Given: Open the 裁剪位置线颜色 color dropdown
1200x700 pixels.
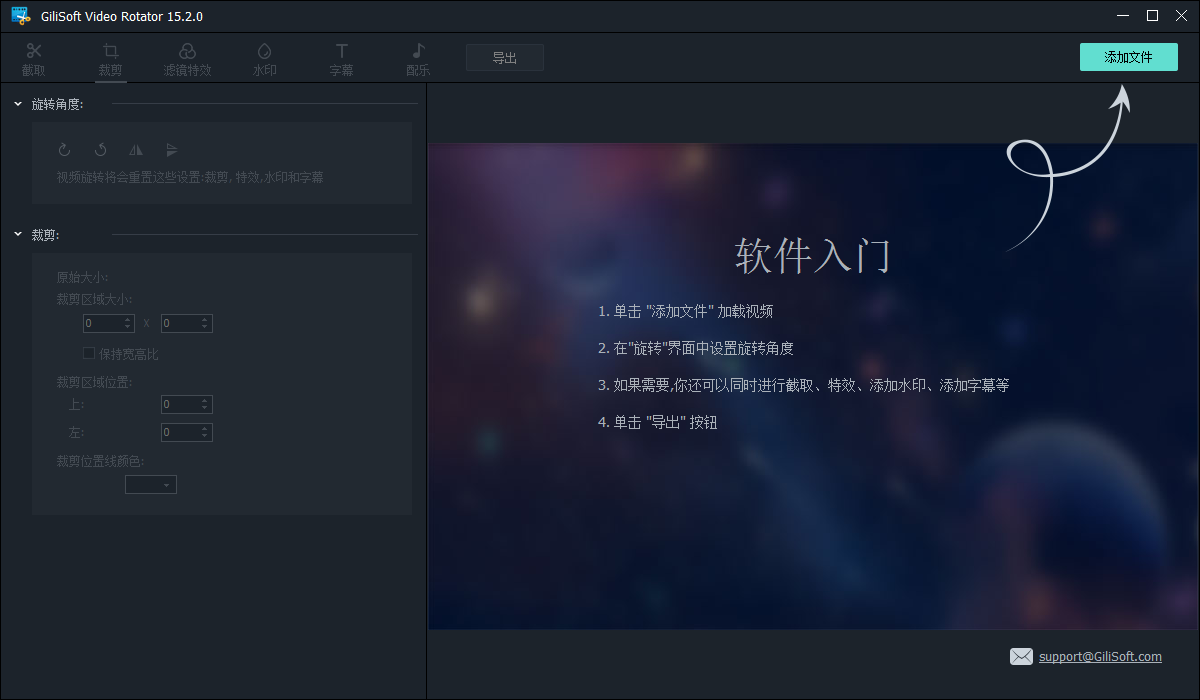Looking at the screenshot, I should click(151, 484).
